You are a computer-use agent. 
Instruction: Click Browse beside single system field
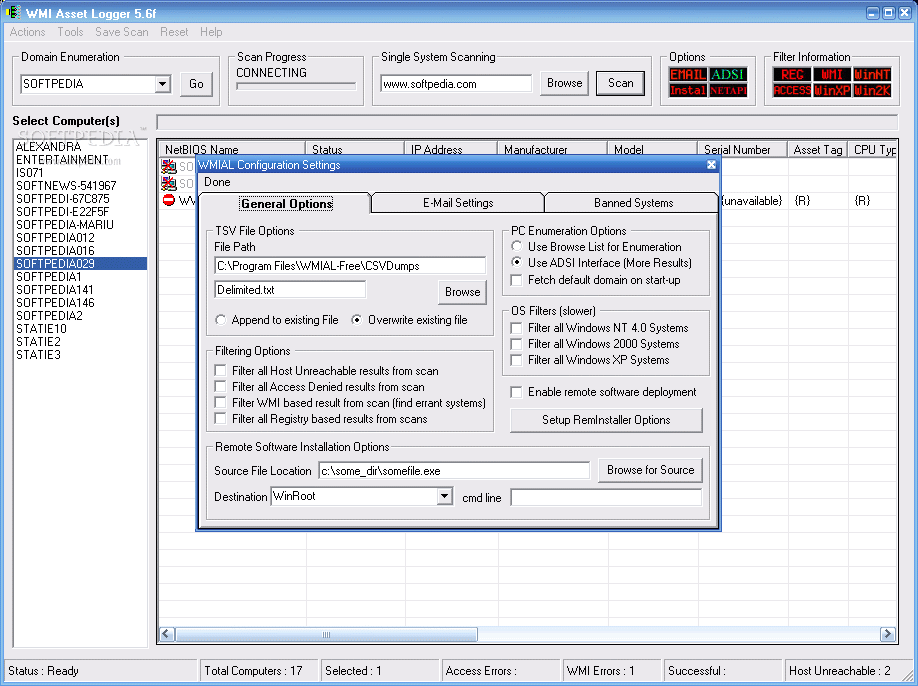pyautogui.click(x=564, y=83)
